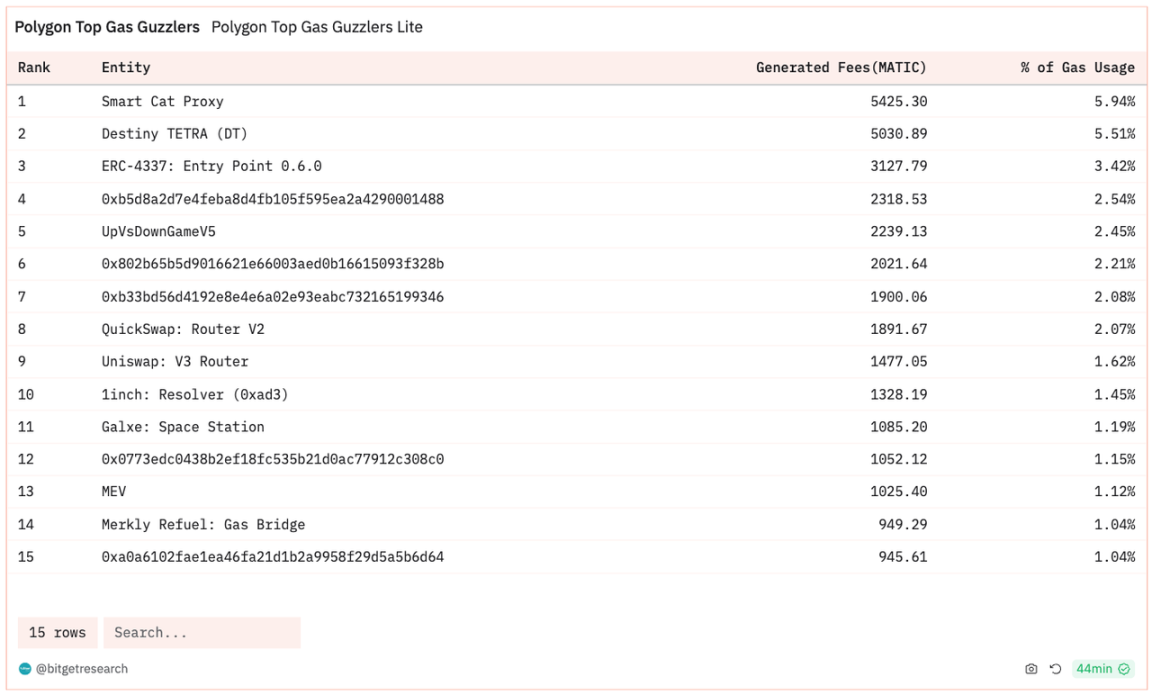Screen dimensions: 1152x695
Task: Click the Polygon Top Gas Guzzlers title
Action: coord(107,27)
